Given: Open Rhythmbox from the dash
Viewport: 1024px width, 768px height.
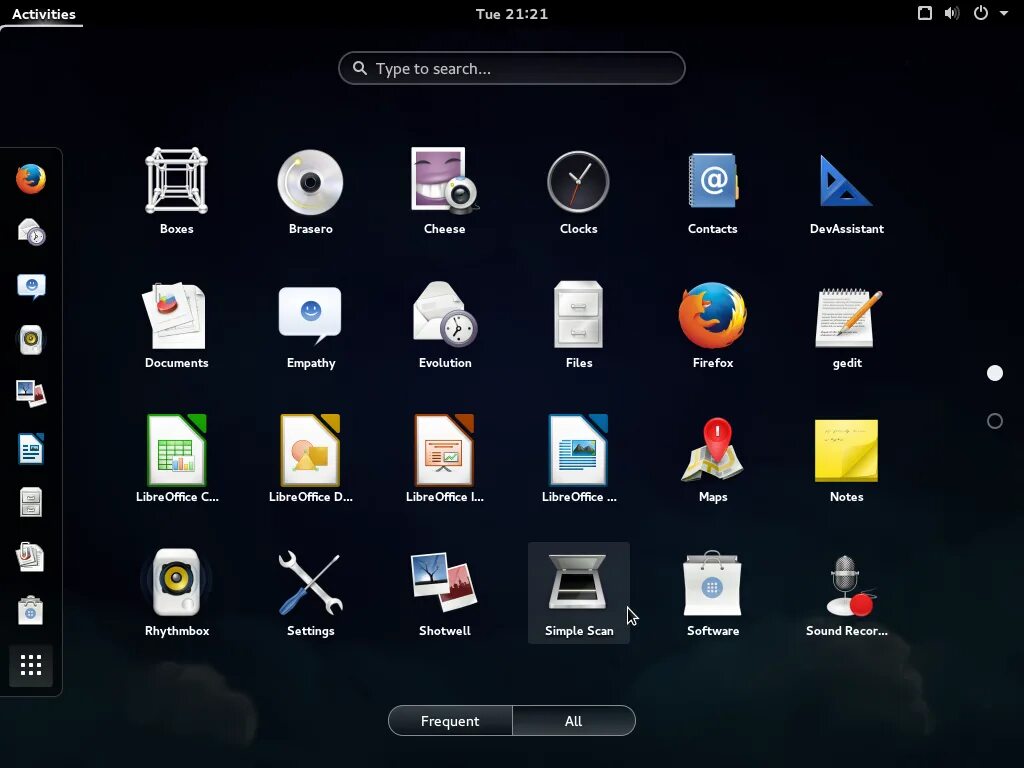Looking at the screenshot, I should pos(31,340).
